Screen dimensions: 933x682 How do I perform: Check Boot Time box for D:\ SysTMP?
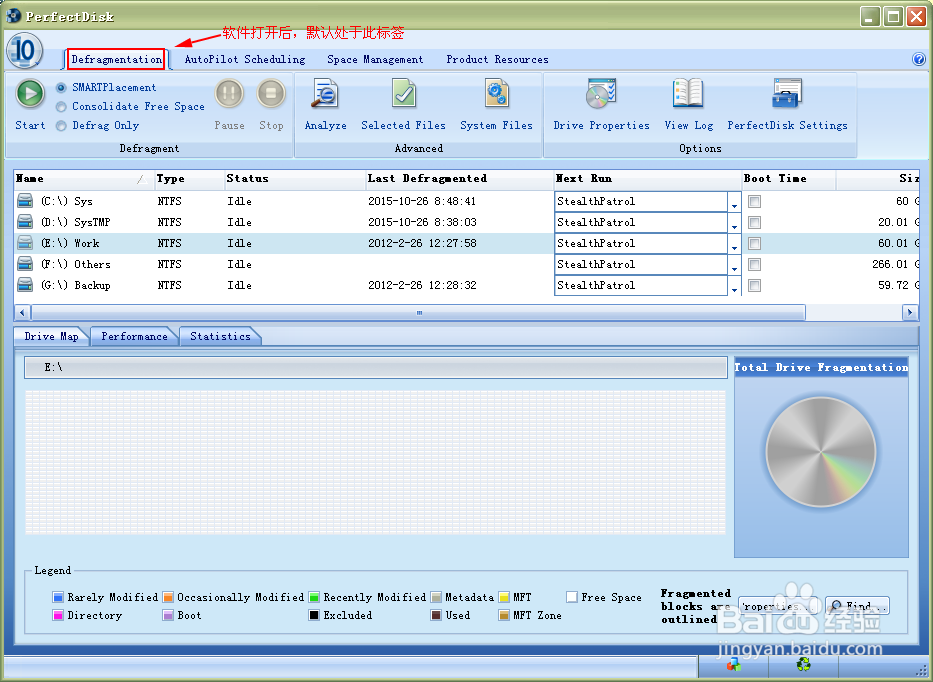point(754,223)
